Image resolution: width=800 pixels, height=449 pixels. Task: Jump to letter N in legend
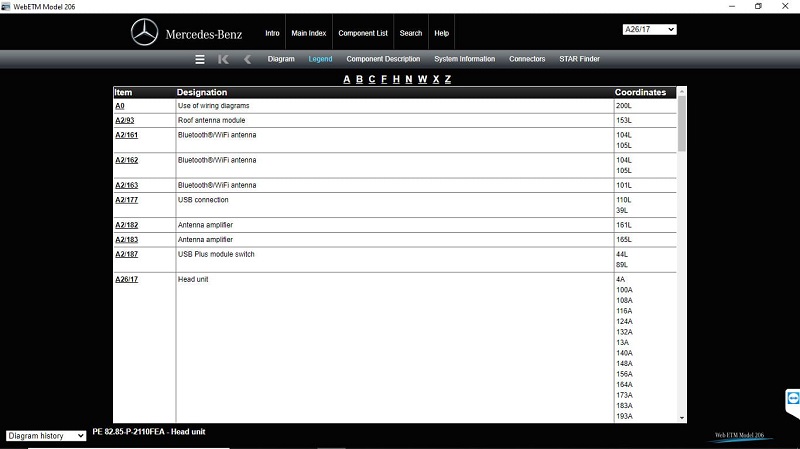click(x=409, y=79)
